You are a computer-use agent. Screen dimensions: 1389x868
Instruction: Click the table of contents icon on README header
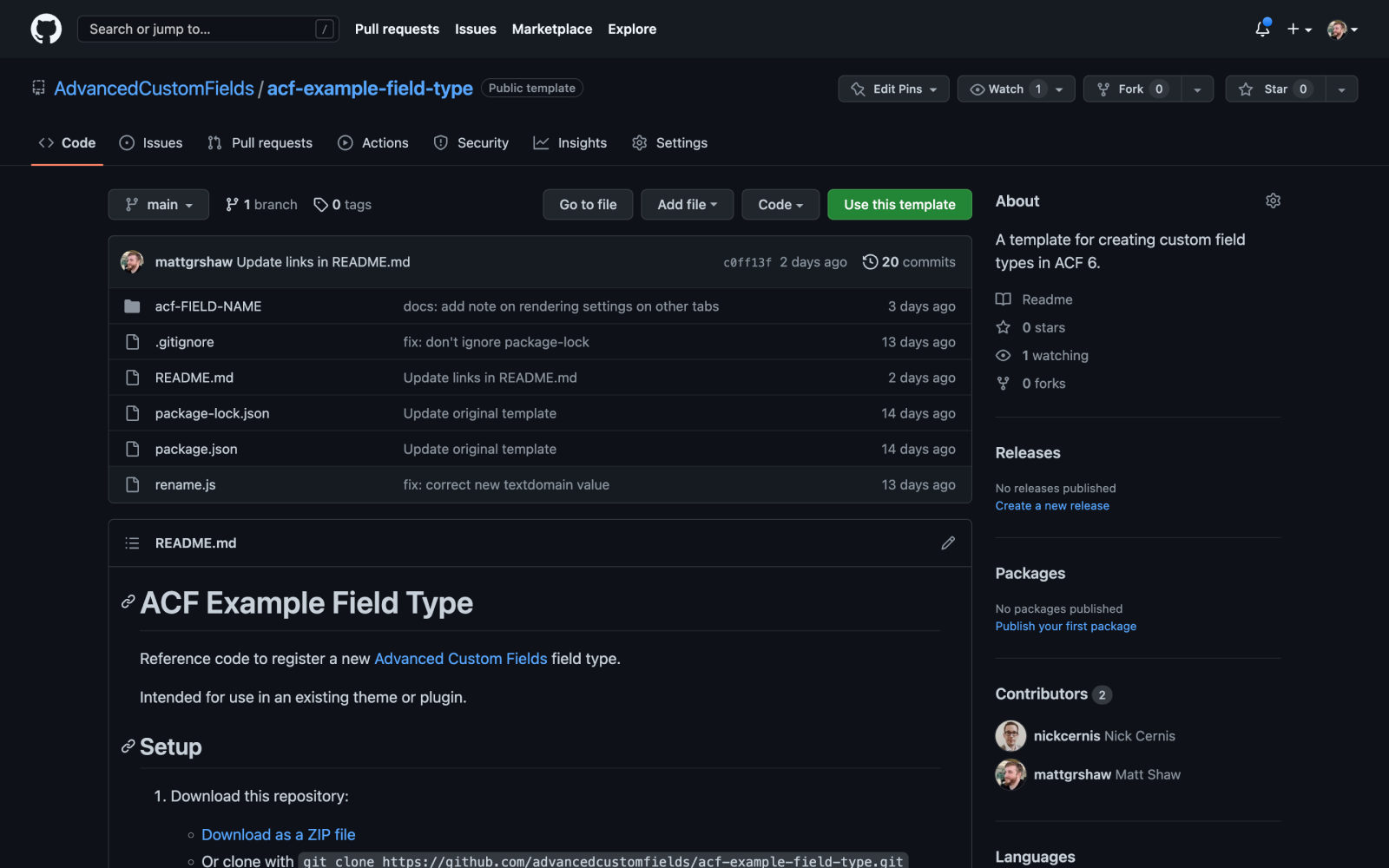click(132, 542)
